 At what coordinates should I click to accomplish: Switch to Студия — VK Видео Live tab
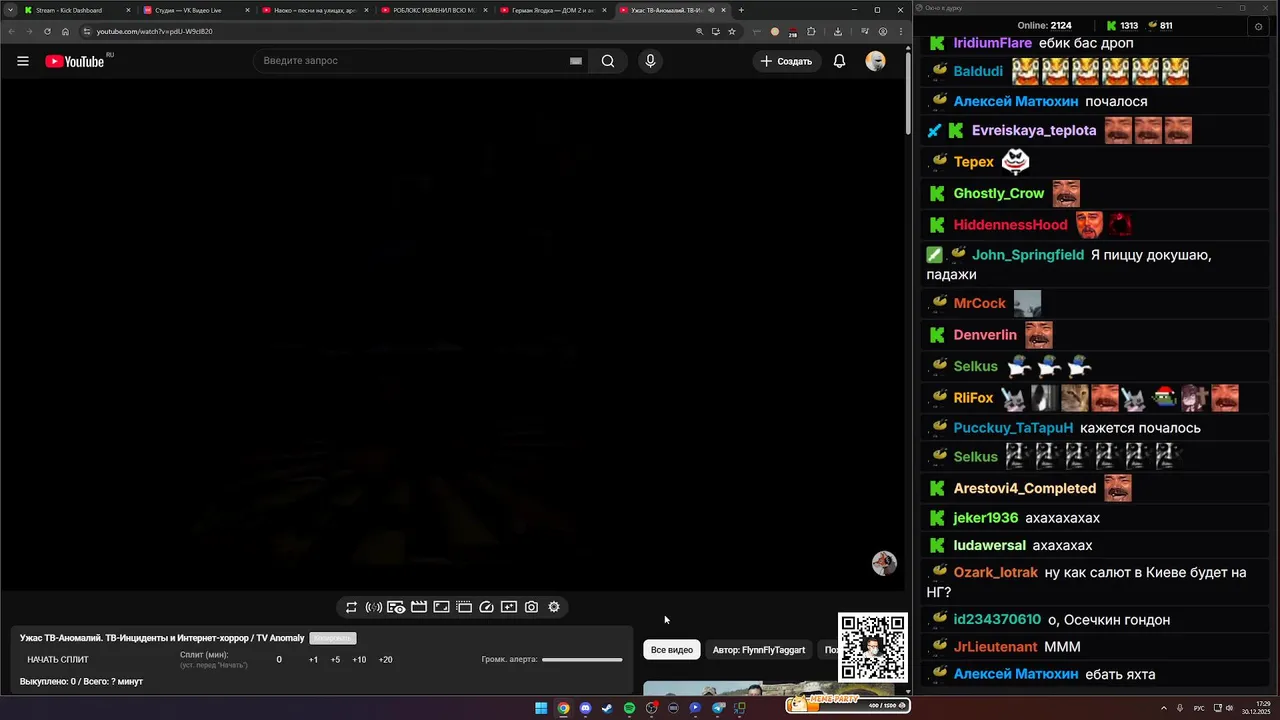point(194,10)
